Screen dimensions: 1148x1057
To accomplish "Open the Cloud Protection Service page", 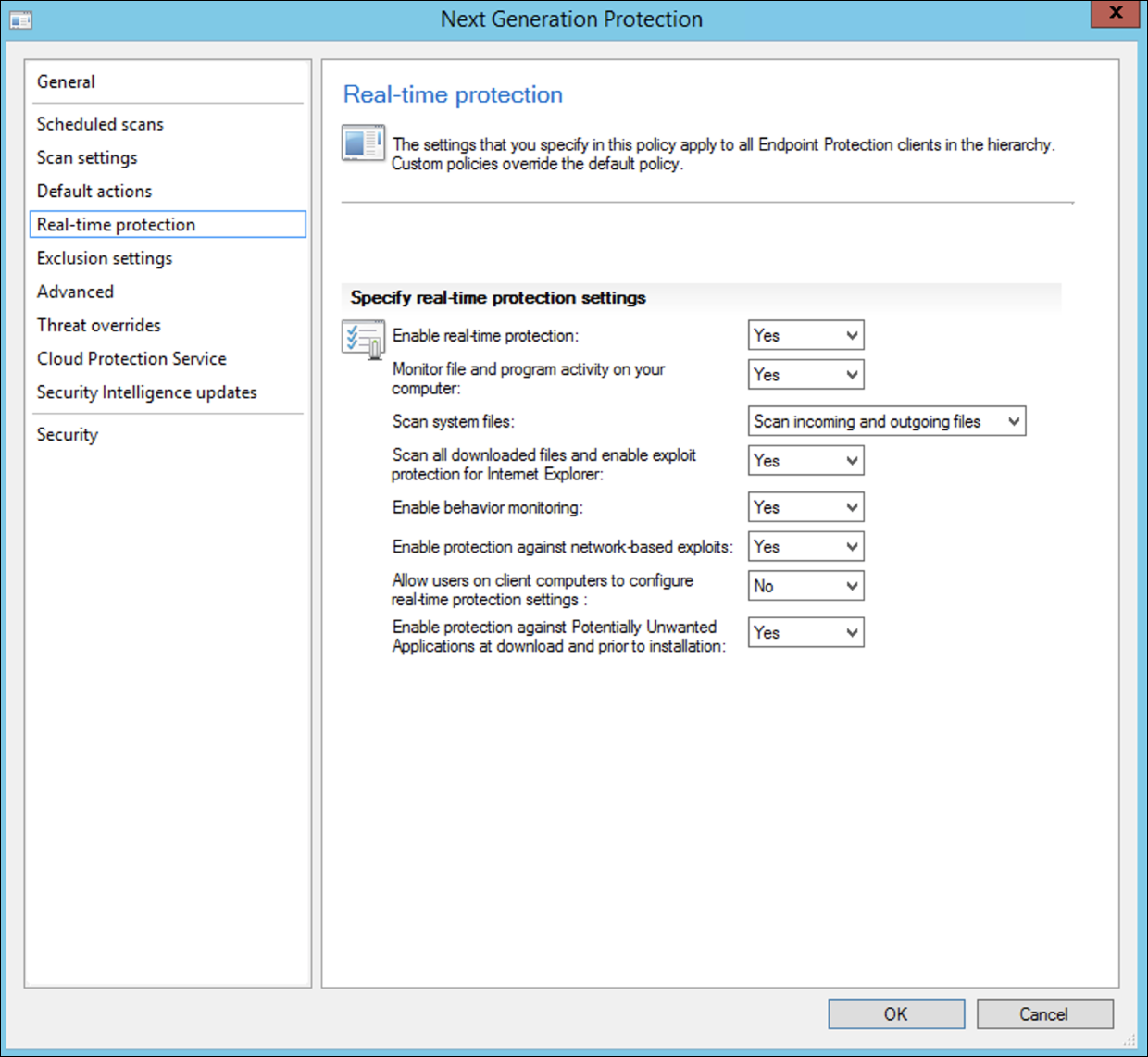I will (131, 359).
